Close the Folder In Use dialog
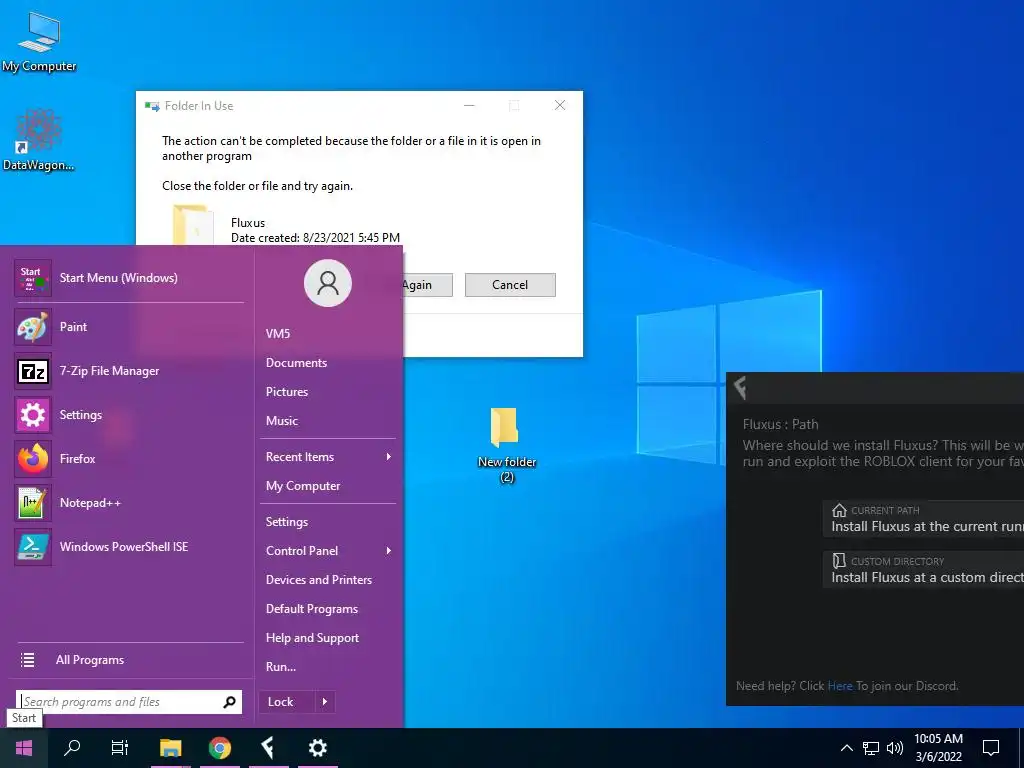 pos(560,105)
